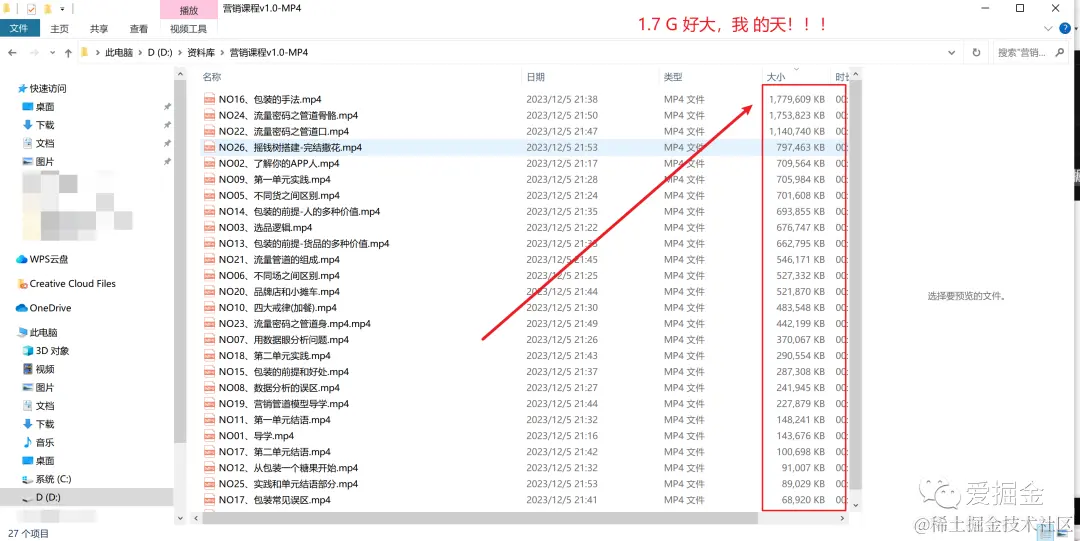Select file NO26、摇钱树搭建-完结撒花.mp4
Screen dimensions: 1080x541
tap(290, 147)
